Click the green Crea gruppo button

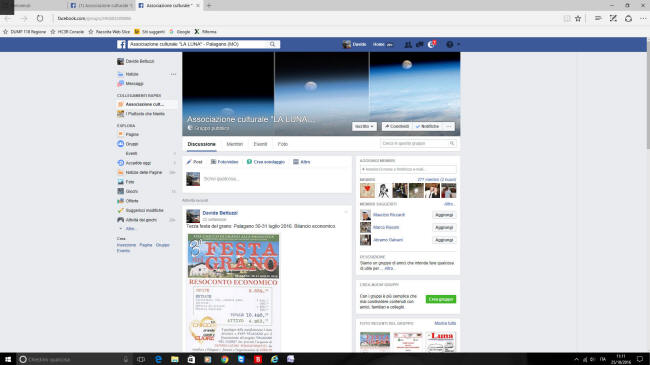(x=441, y=299)
